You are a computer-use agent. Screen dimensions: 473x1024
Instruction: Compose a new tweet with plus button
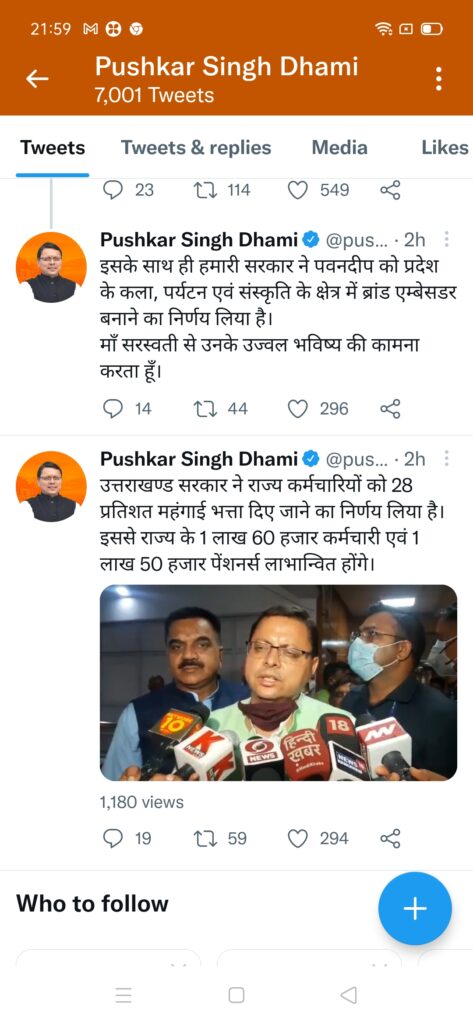coord(415,908)
